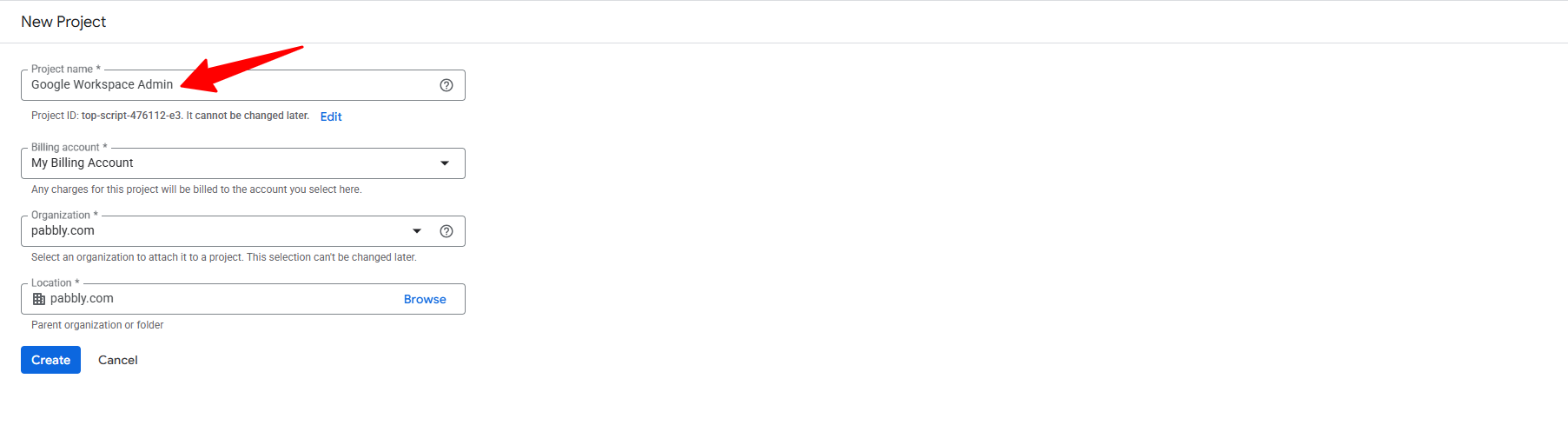This screenshot has width=1568, height=445.
Task: Select the My Billing Account value text
Action: (x=83, y=163)
